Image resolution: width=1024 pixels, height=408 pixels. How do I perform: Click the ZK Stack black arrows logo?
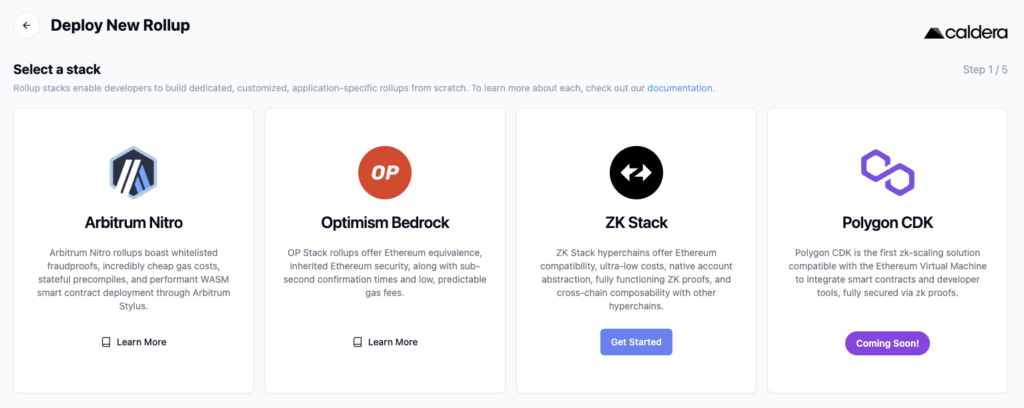636,172
